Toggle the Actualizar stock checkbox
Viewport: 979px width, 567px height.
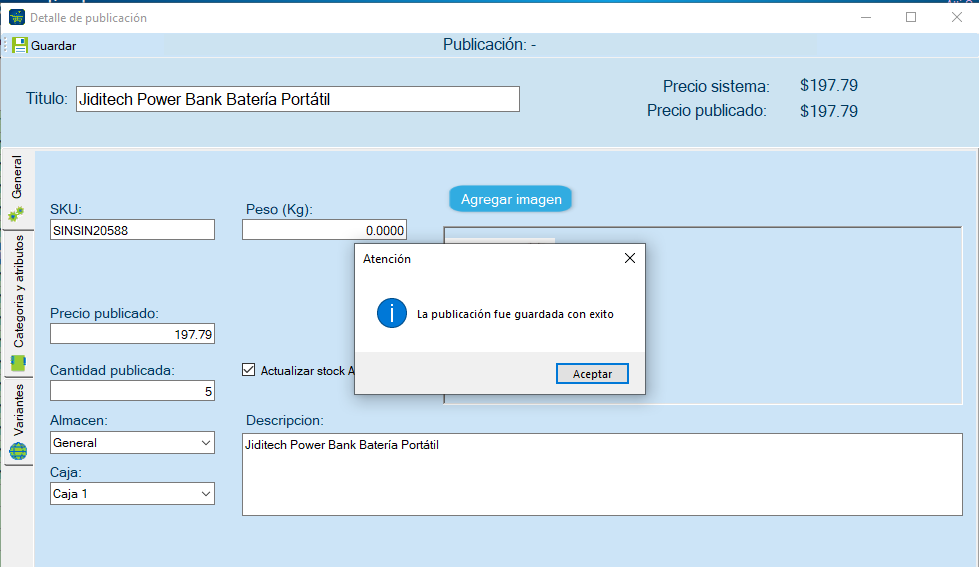[248, 370]
